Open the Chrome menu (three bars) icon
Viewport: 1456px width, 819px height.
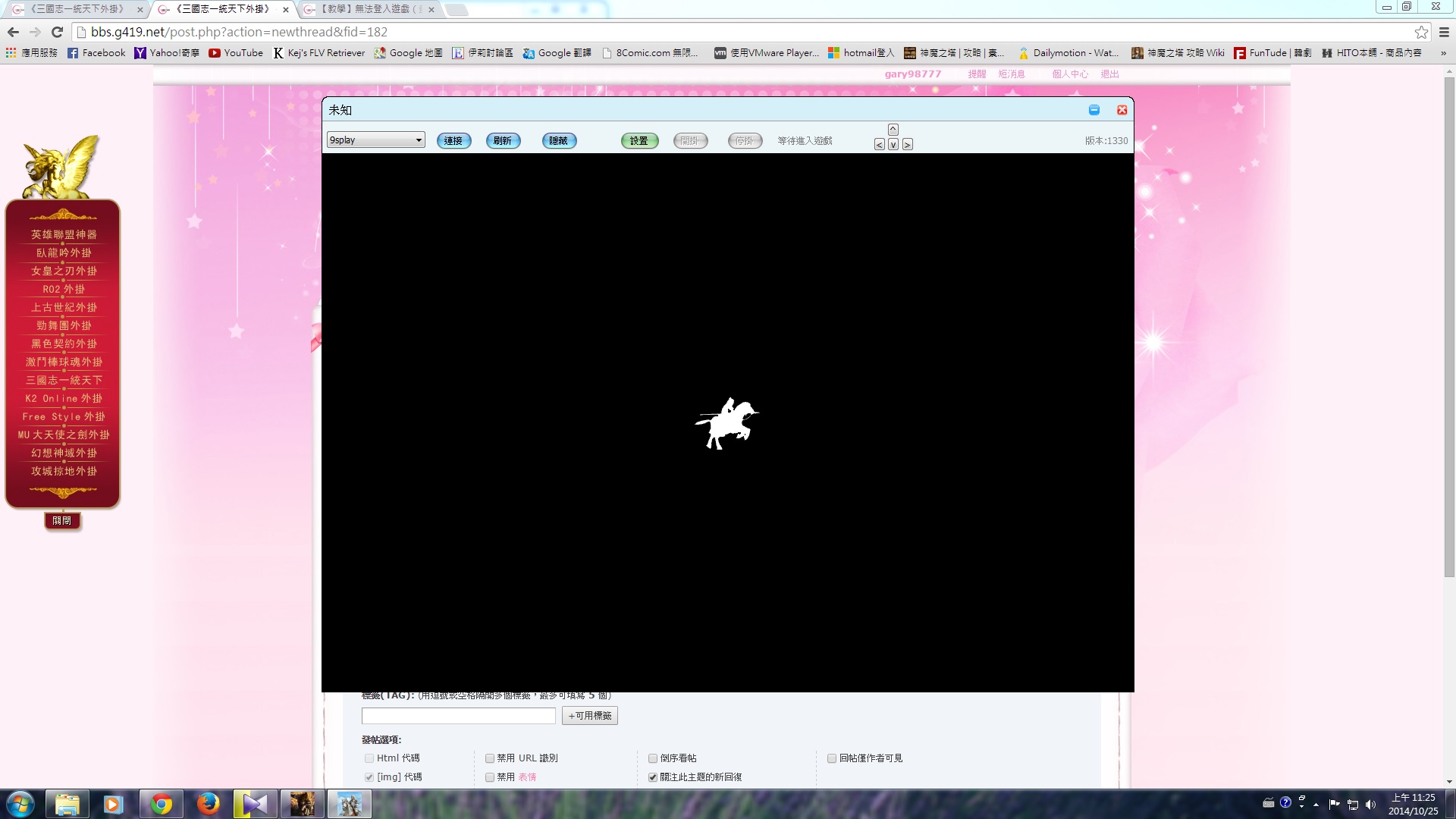click(1444, 32)
